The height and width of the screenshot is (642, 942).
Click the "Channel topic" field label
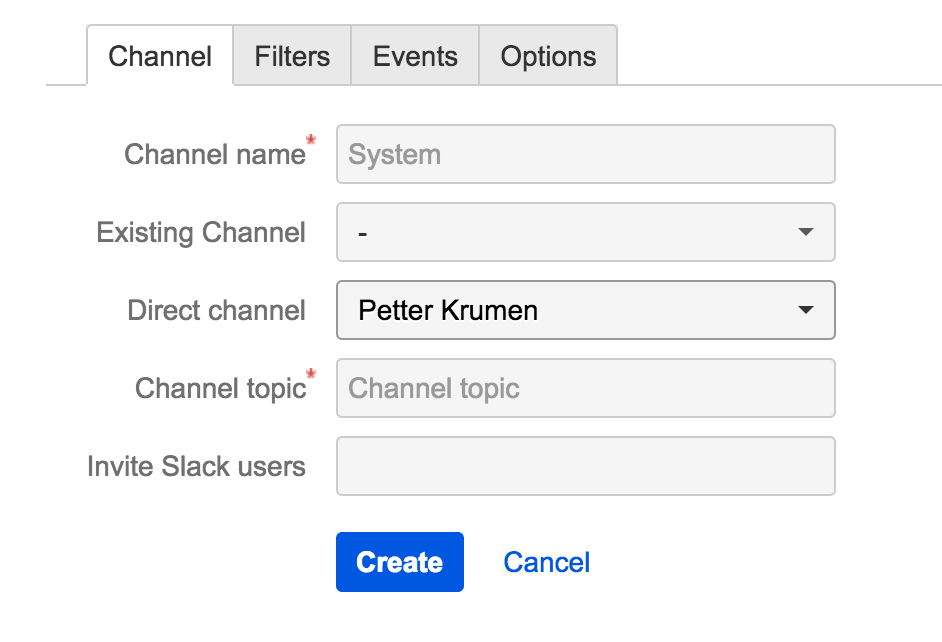click(220, 388)
